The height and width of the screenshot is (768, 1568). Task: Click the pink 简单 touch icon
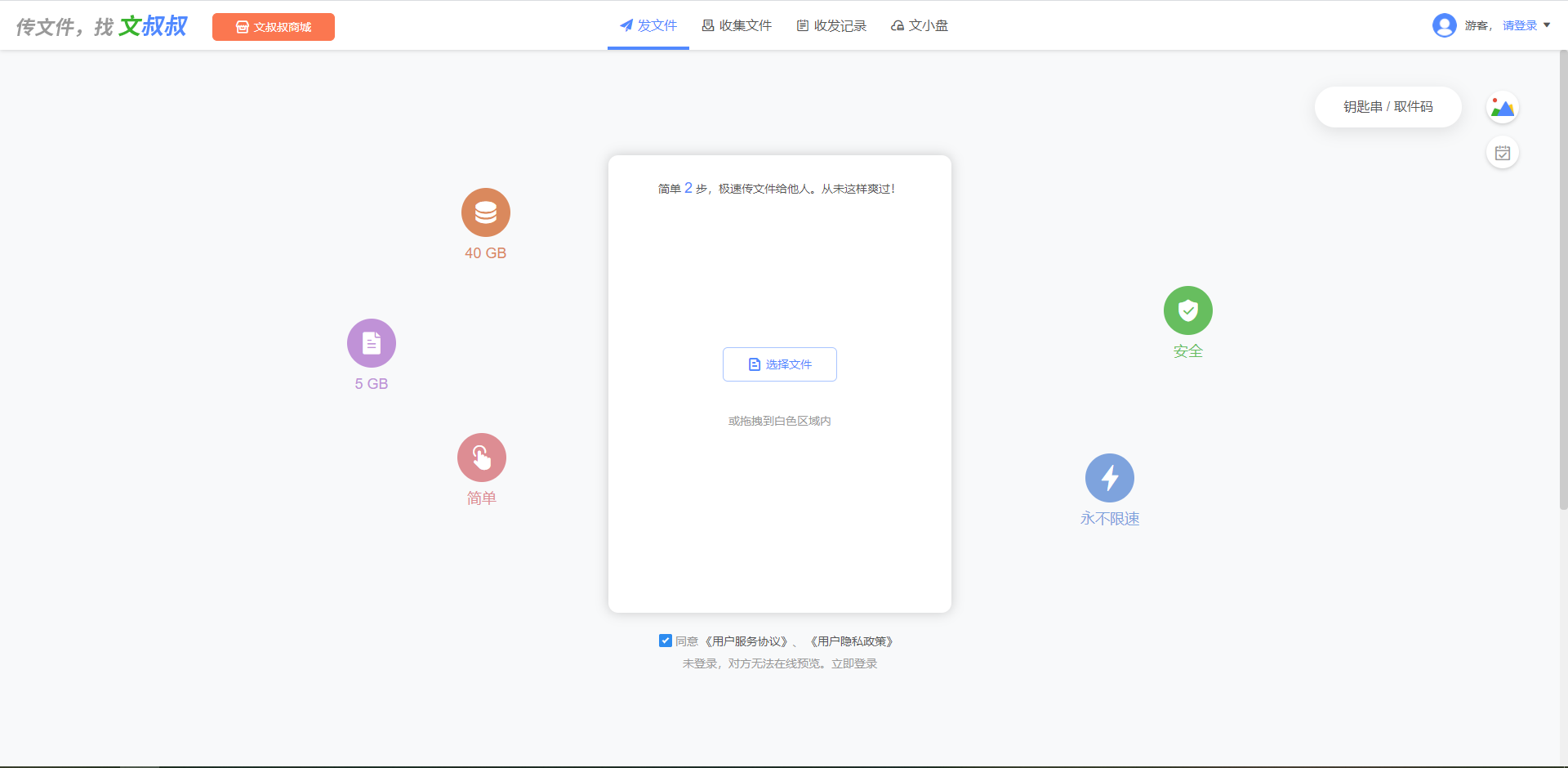(482, 458)
